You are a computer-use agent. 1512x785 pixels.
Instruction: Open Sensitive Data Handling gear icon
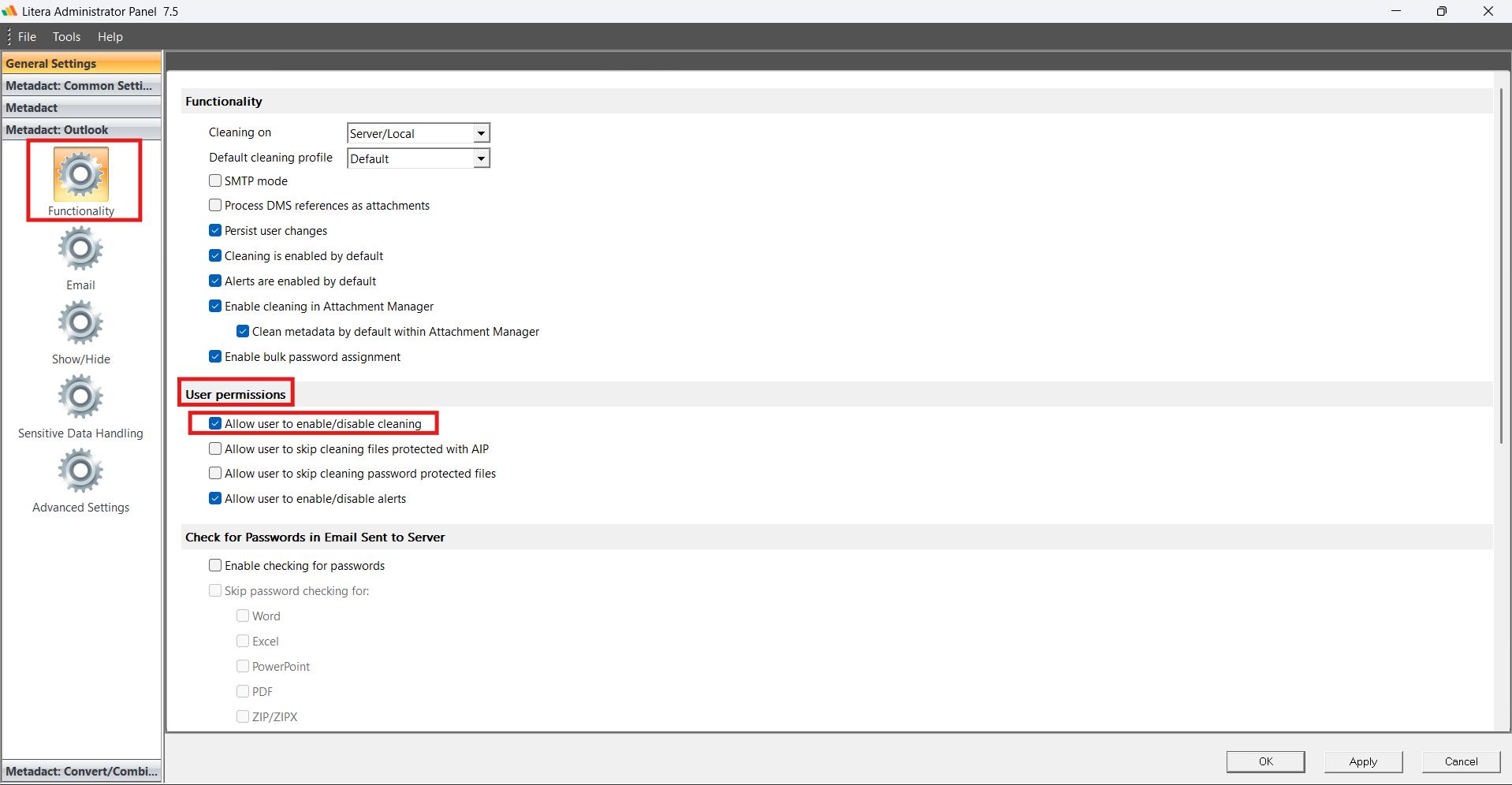point(80,397)
